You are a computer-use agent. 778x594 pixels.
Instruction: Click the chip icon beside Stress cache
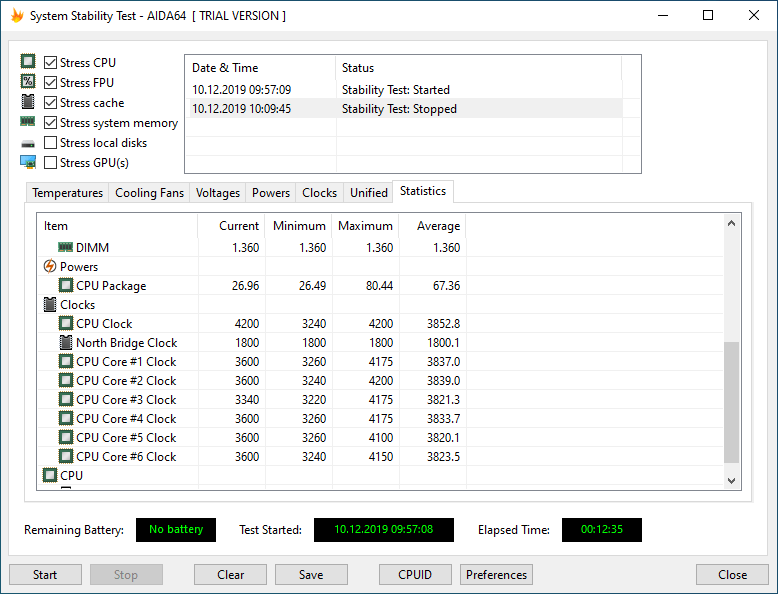pyautogui.click(x=28, y=102)
